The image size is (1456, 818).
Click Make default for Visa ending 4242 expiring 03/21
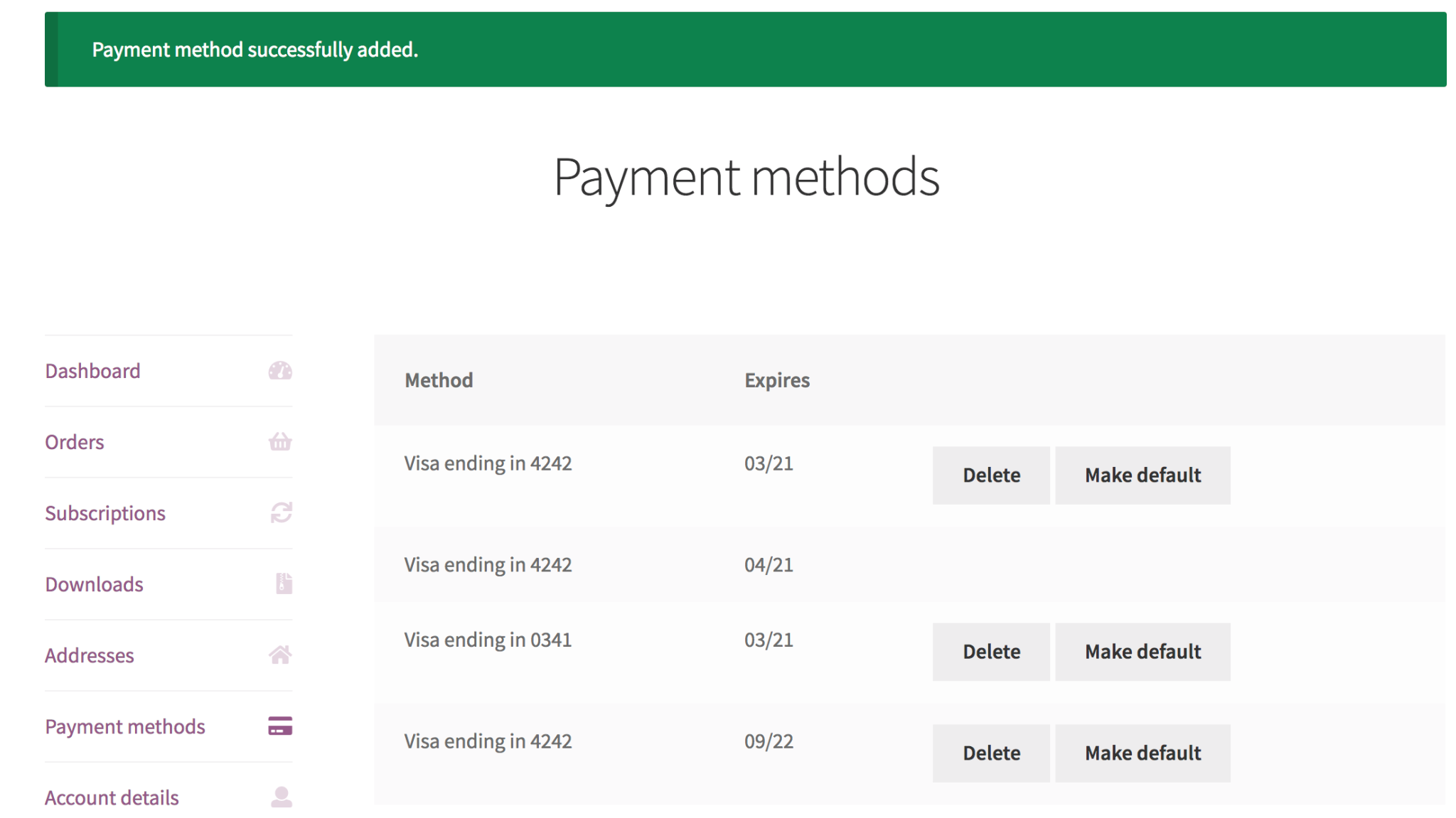click(1142, 474)
